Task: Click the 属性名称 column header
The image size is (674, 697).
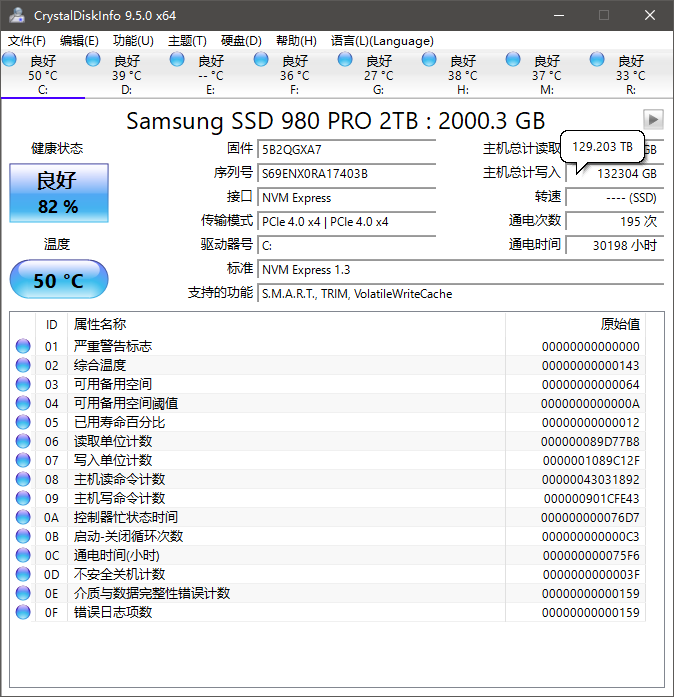Action: (100, 324)
